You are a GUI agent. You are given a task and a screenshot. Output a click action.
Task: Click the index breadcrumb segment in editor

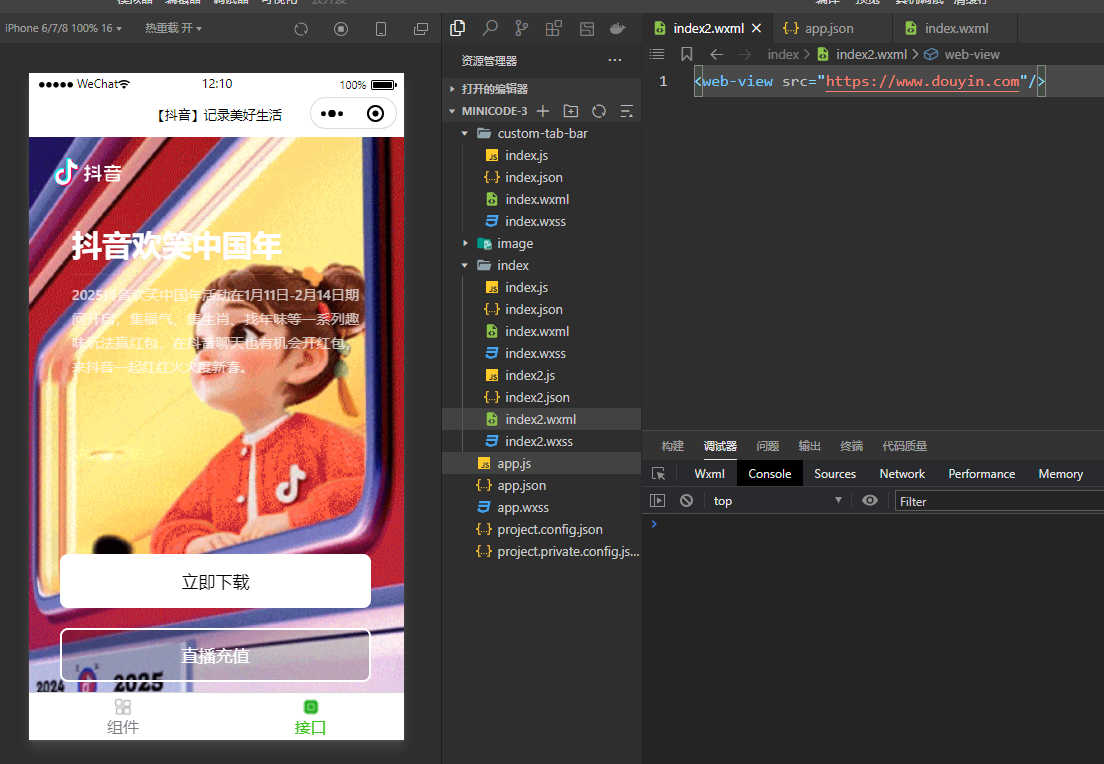(x=783, y=54)
